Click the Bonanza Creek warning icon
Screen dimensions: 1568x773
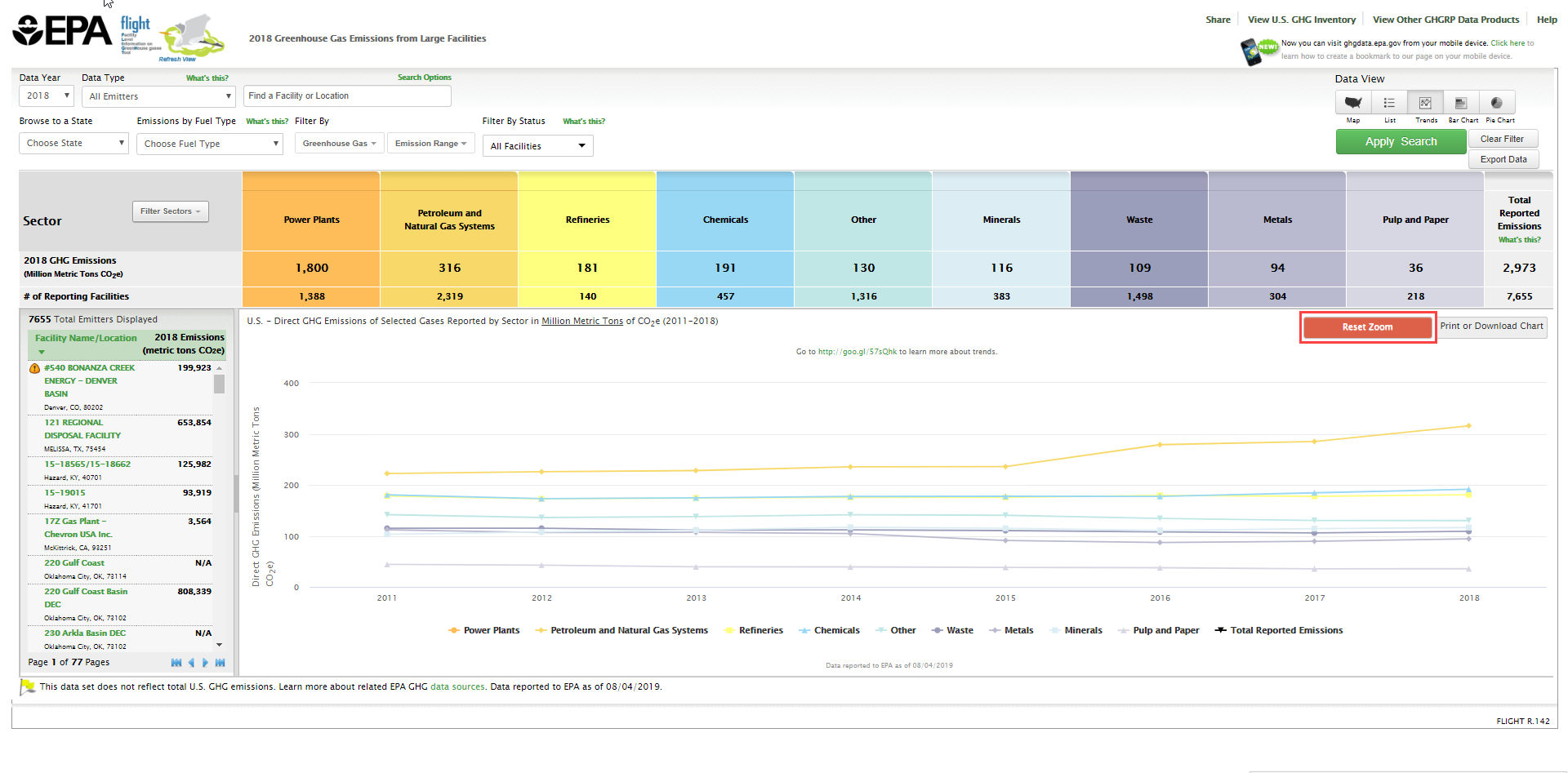pyautogui.click(x=34, y=369)
